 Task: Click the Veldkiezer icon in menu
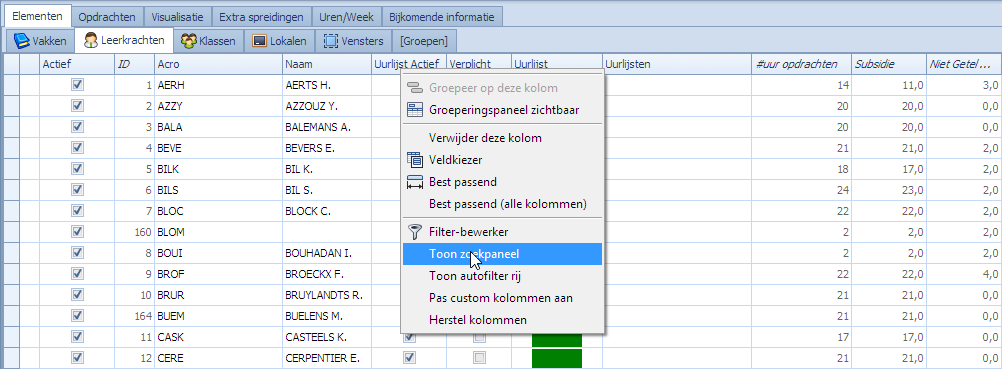click(x=415, y=160)
